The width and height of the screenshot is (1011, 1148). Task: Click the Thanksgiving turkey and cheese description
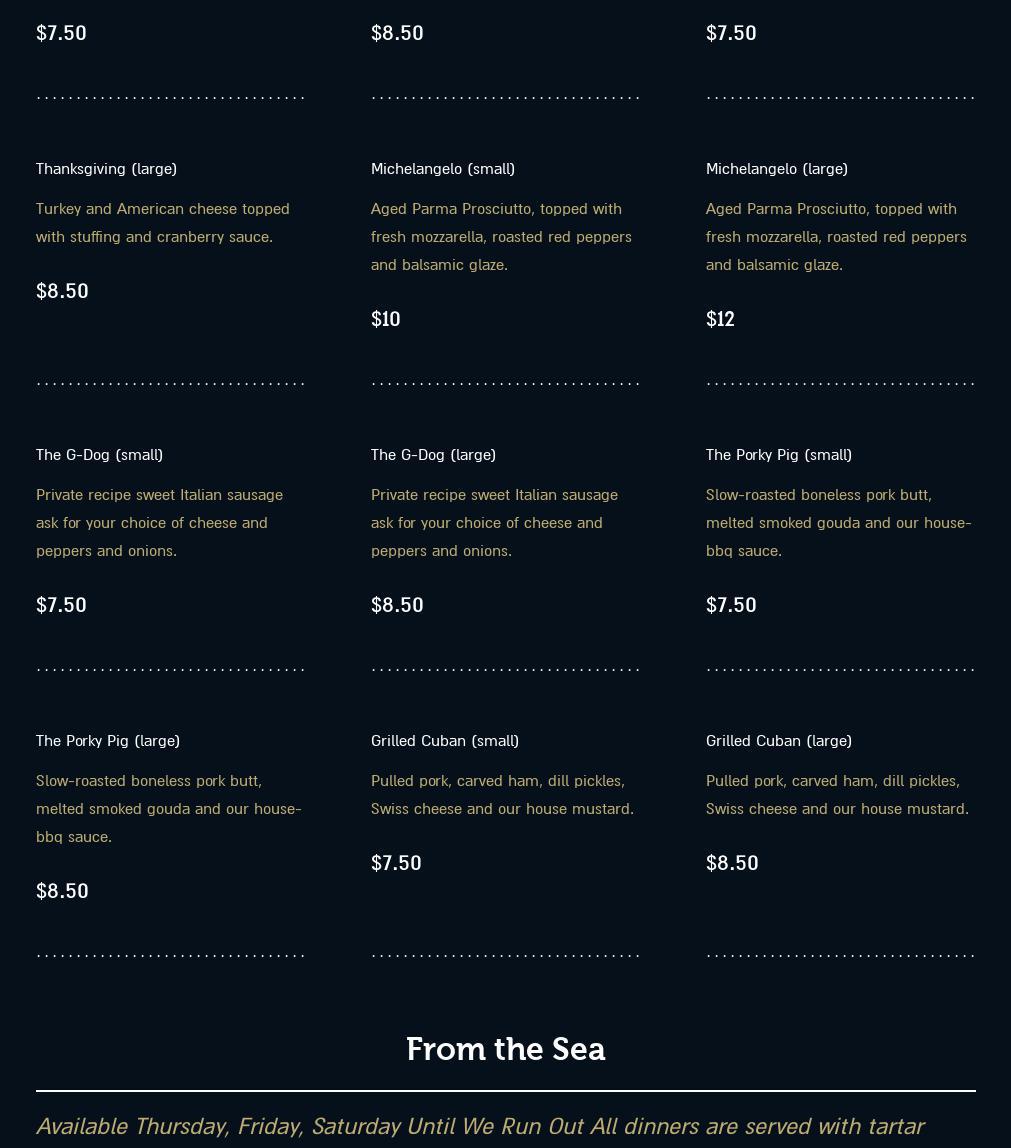(163, 223)
